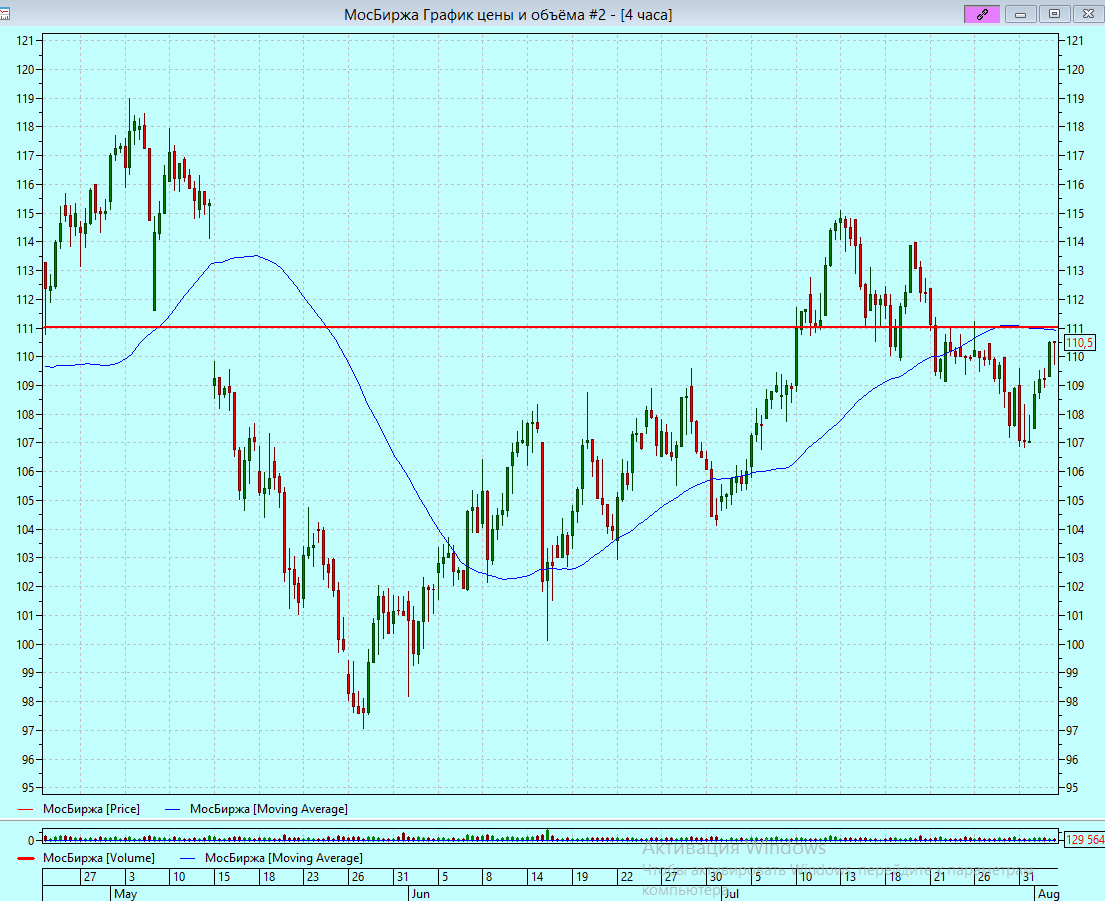Click date label 21 on the time axis
The height and width of the screenshot is (901, 1105).
(x=939, y=877)
